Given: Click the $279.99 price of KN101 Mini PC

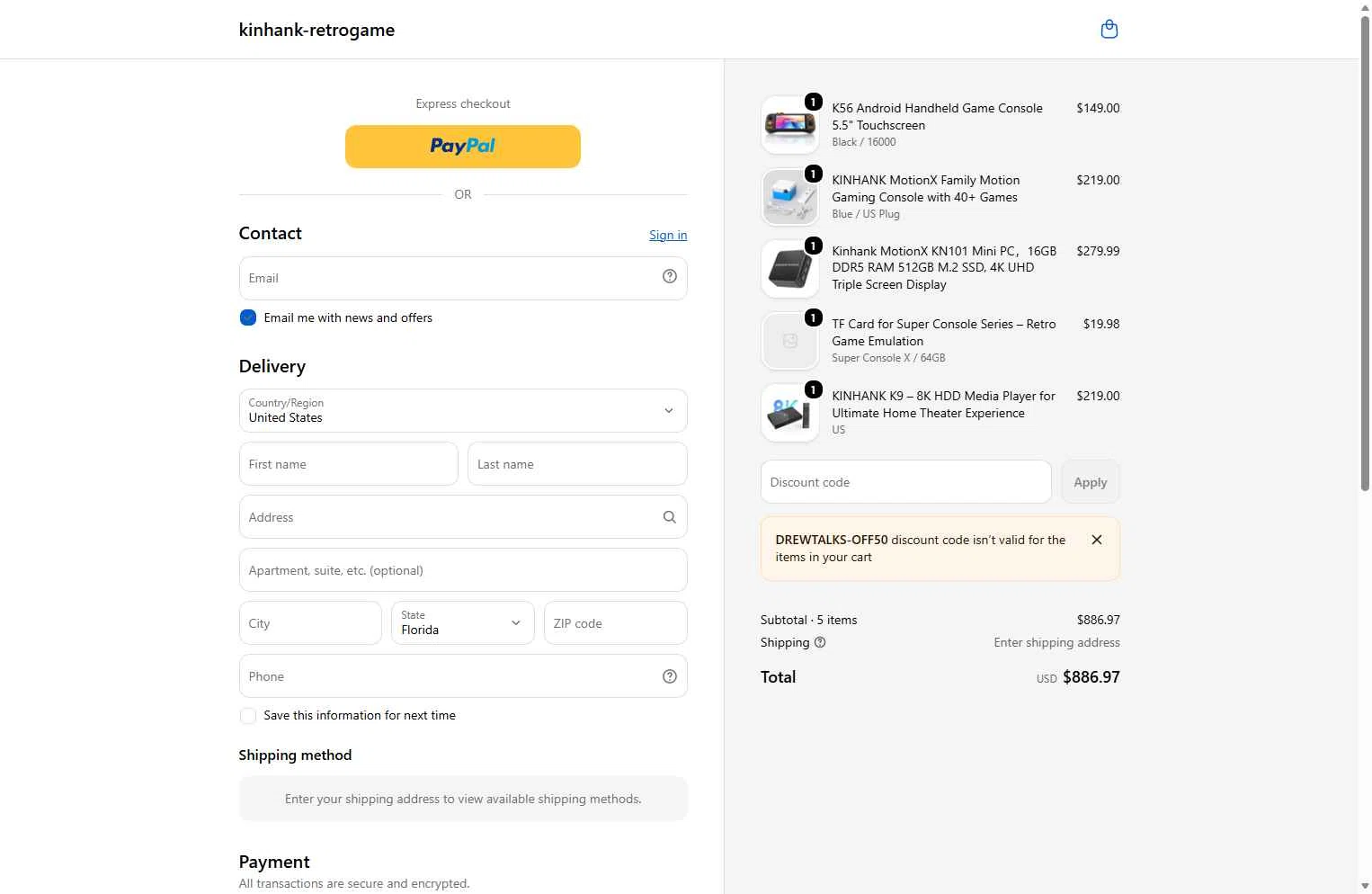Looking at the screenshot, I should [1098, 251].
